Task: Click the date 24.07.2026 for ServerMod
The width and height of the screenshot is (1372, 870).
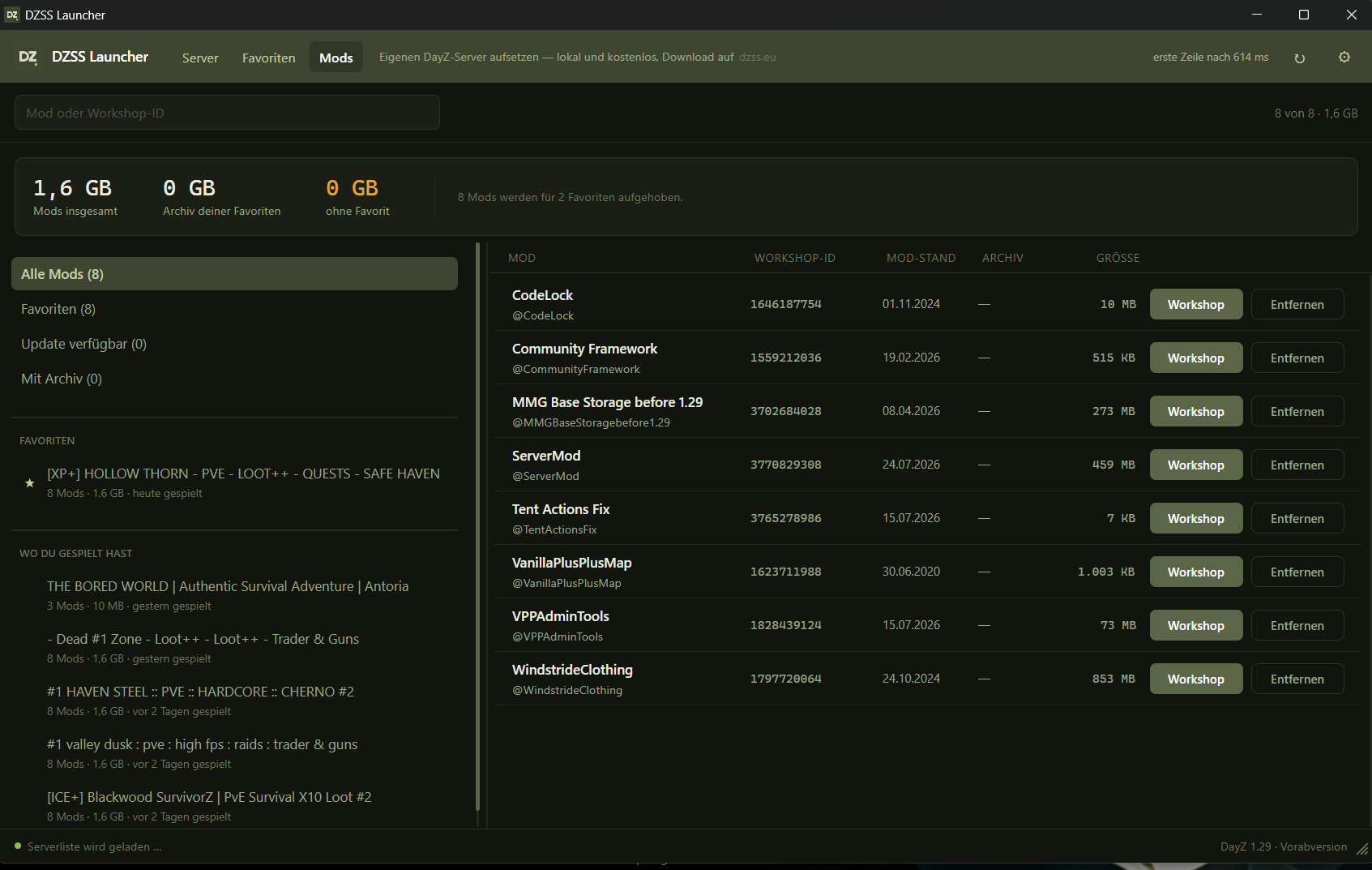Action: tap(911, 465)
